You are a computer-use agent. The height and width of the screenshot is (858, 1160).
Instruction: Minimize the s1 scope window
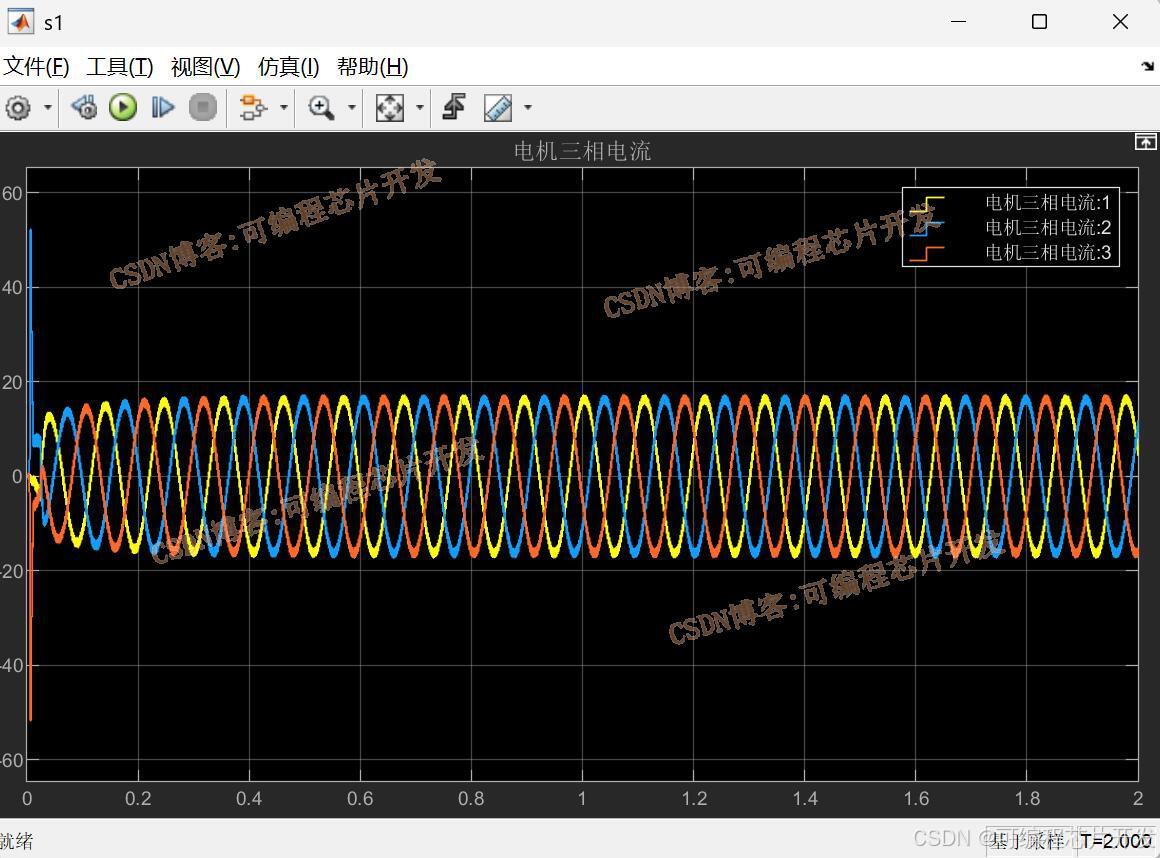[x=959, y=22]
